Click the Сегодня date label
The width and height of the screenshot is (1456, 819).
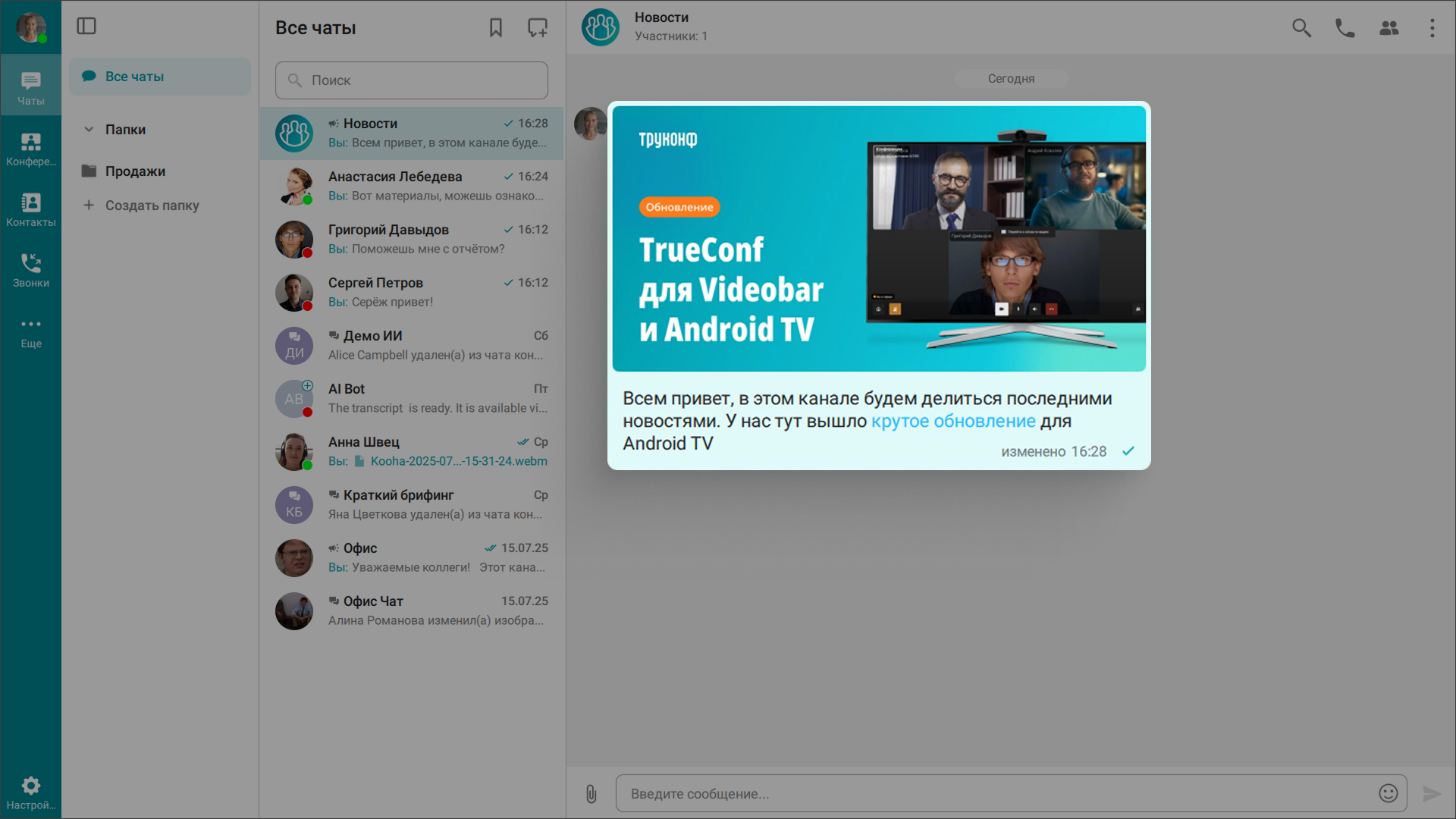(1011, 79)
